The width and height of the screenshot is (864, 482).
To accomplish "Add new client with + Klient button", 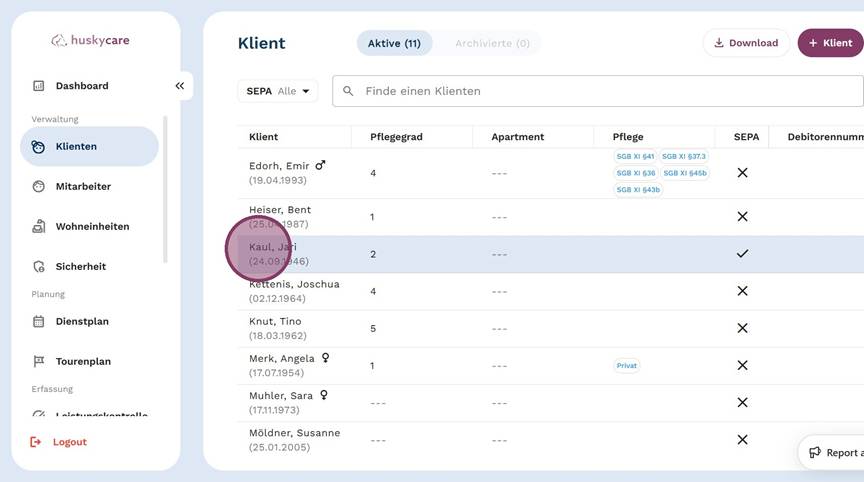I will (x=830, y=43).
